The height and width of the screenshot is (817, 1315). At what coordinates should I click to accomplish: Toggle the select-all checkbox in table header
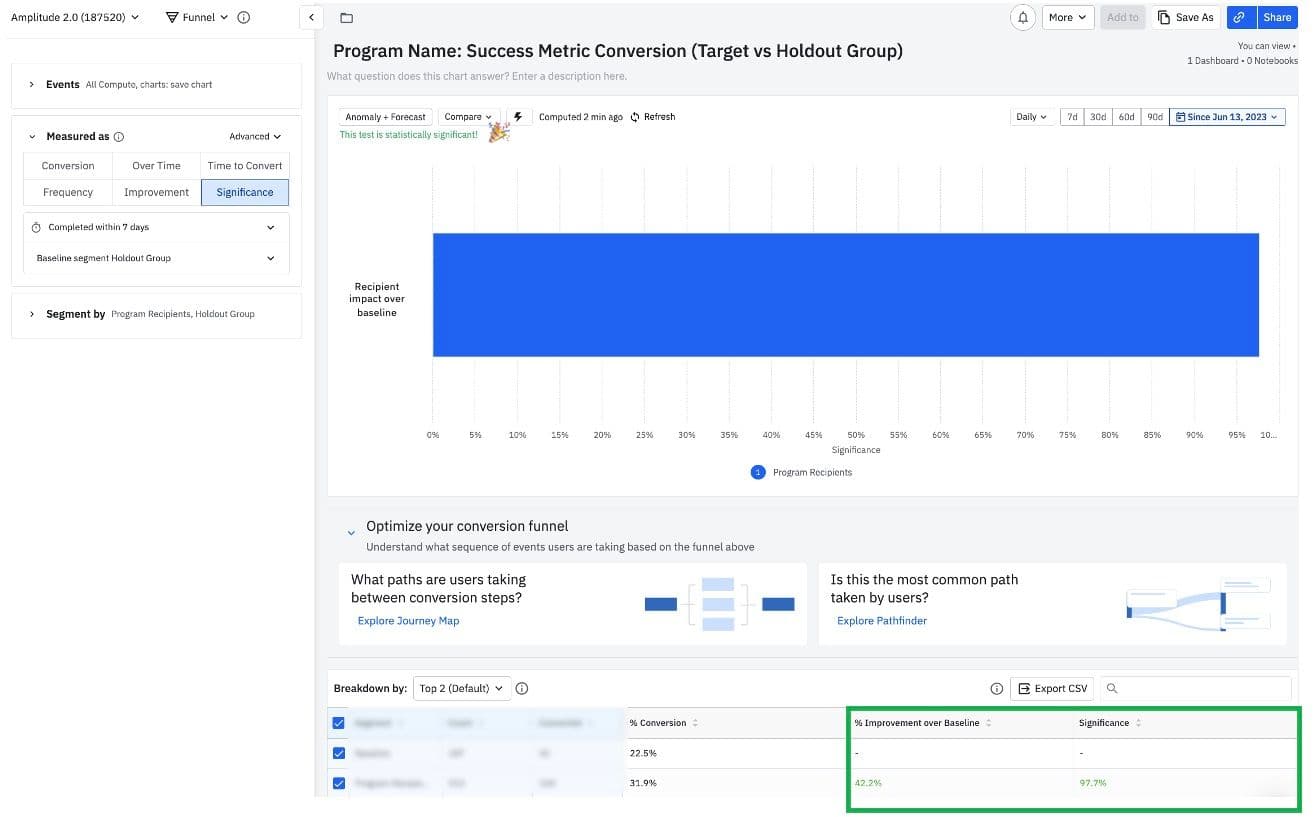[338, 723]
